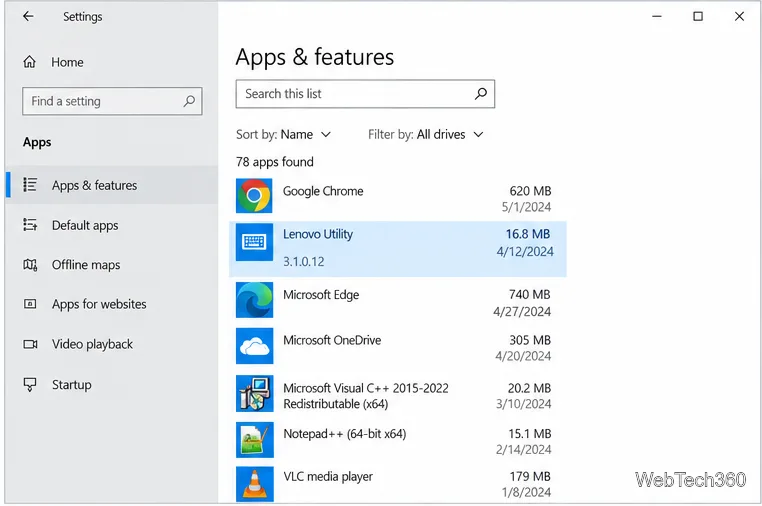Open Offline maps settings
This screenshot has width=762, height=506.
coord(86,265)
